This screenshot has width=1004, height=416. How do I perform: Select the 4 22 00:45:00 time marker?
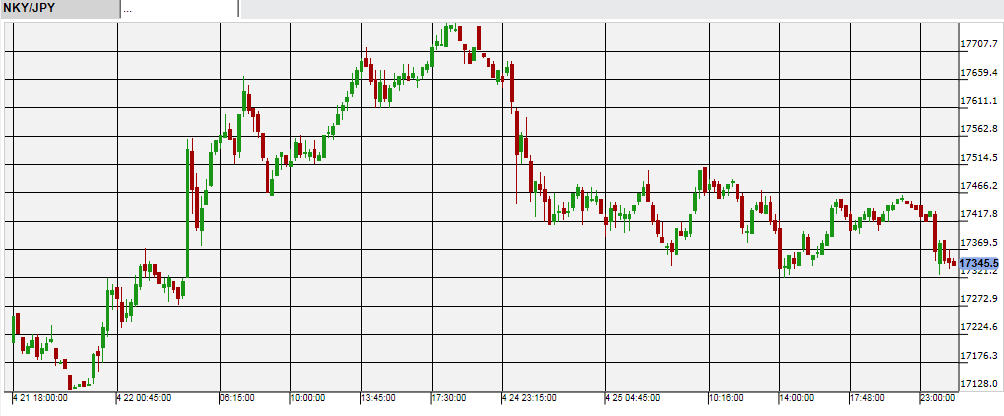coord(146,398)
